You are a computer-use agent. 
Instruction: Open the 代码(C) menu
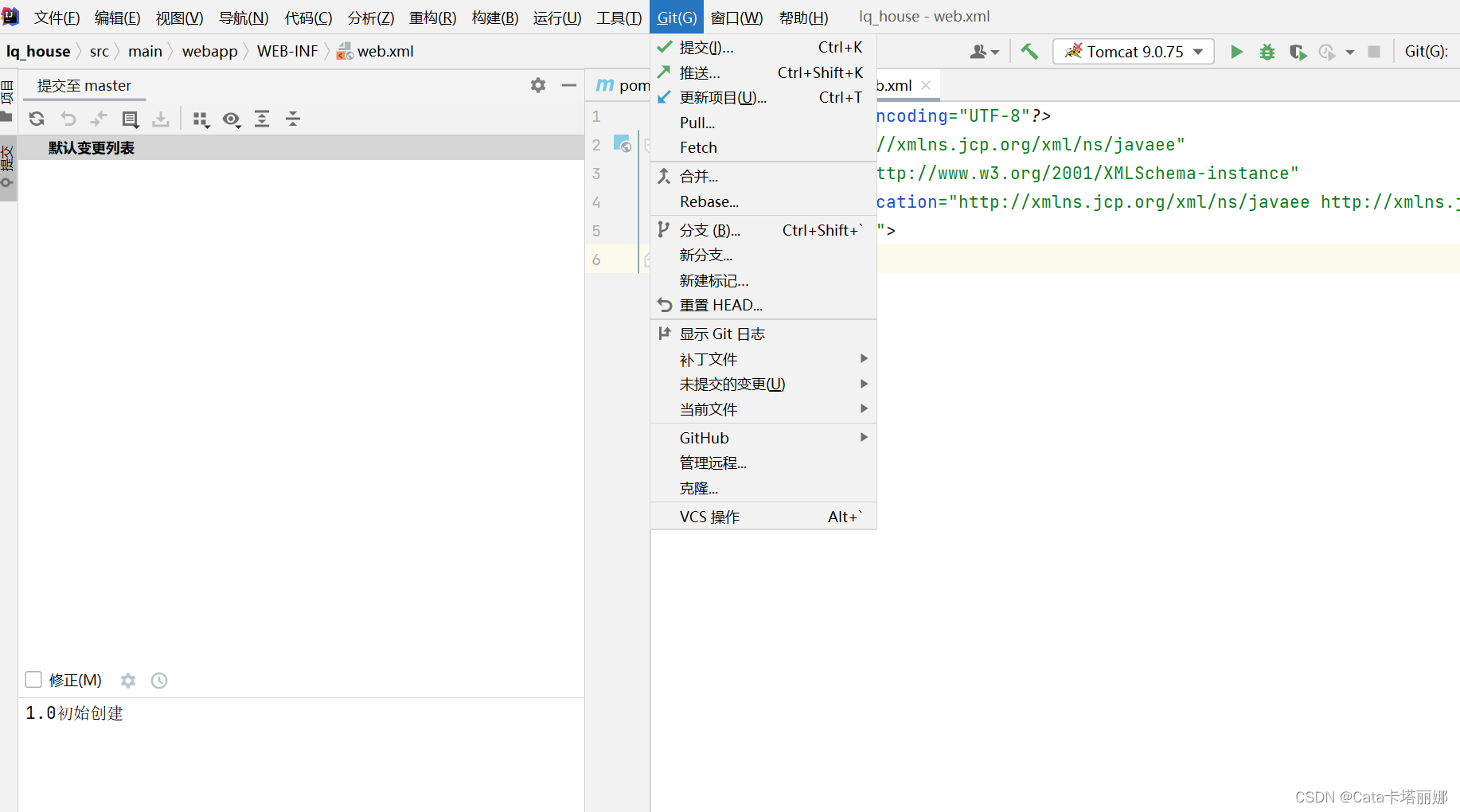click(308, 17)
